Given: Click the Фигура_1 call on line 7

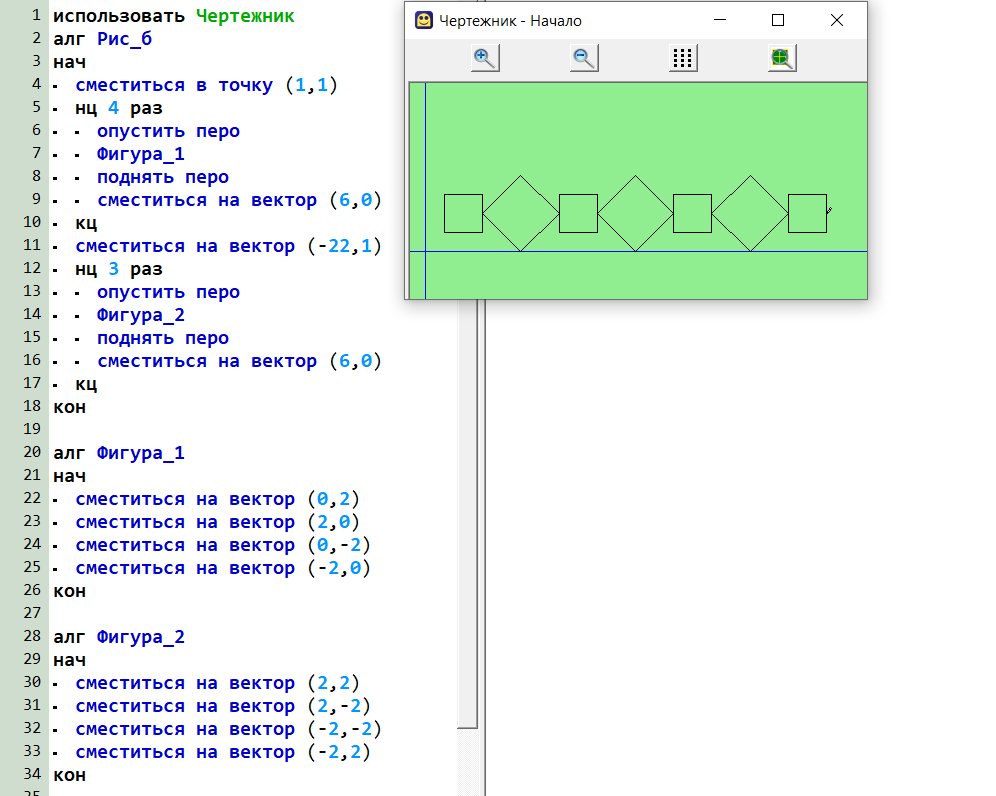Looking at the screenshot, I should tap(140, 154).
